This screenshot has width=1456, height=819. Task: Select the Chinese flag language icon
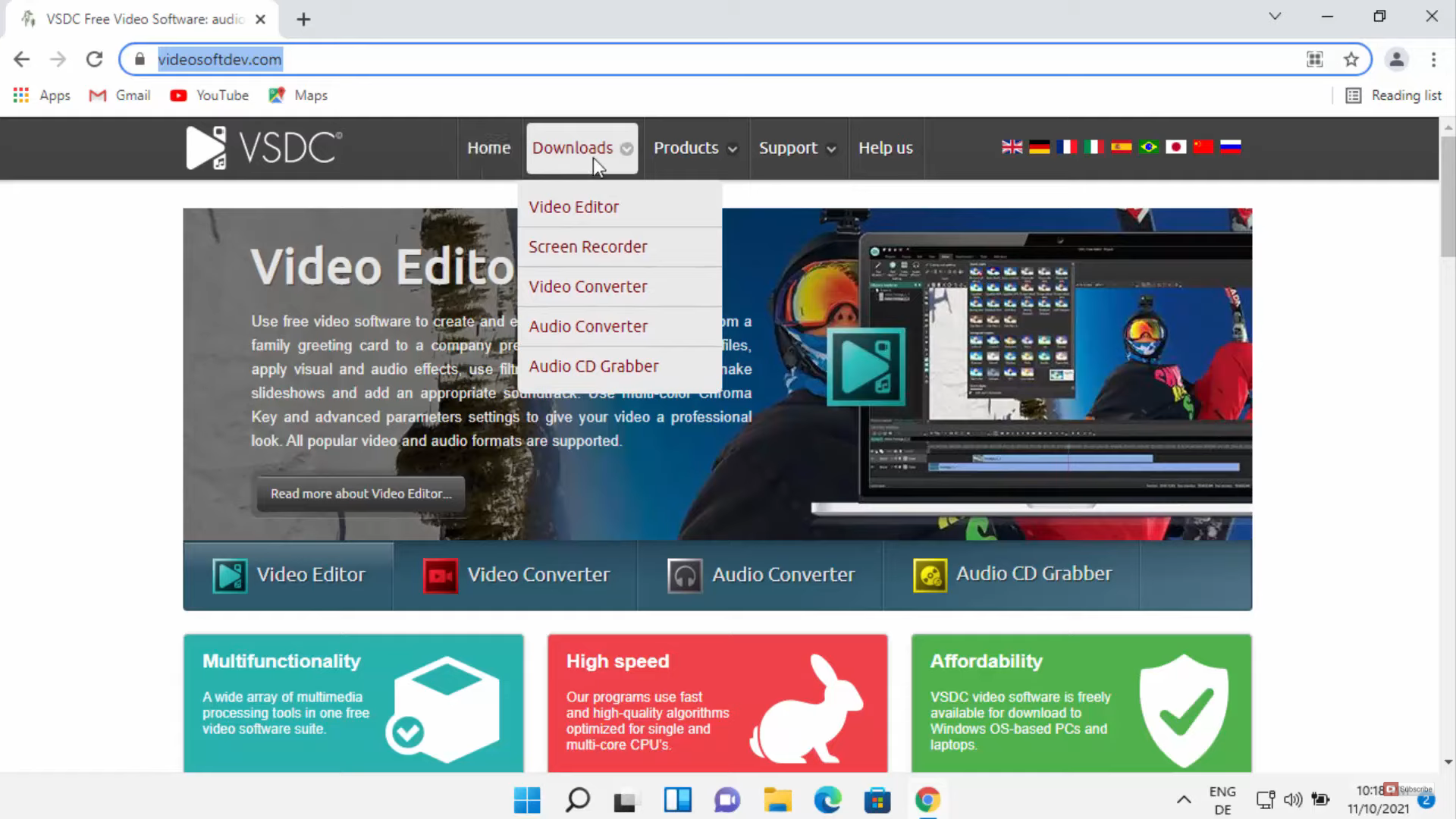tap(1203, 147)
